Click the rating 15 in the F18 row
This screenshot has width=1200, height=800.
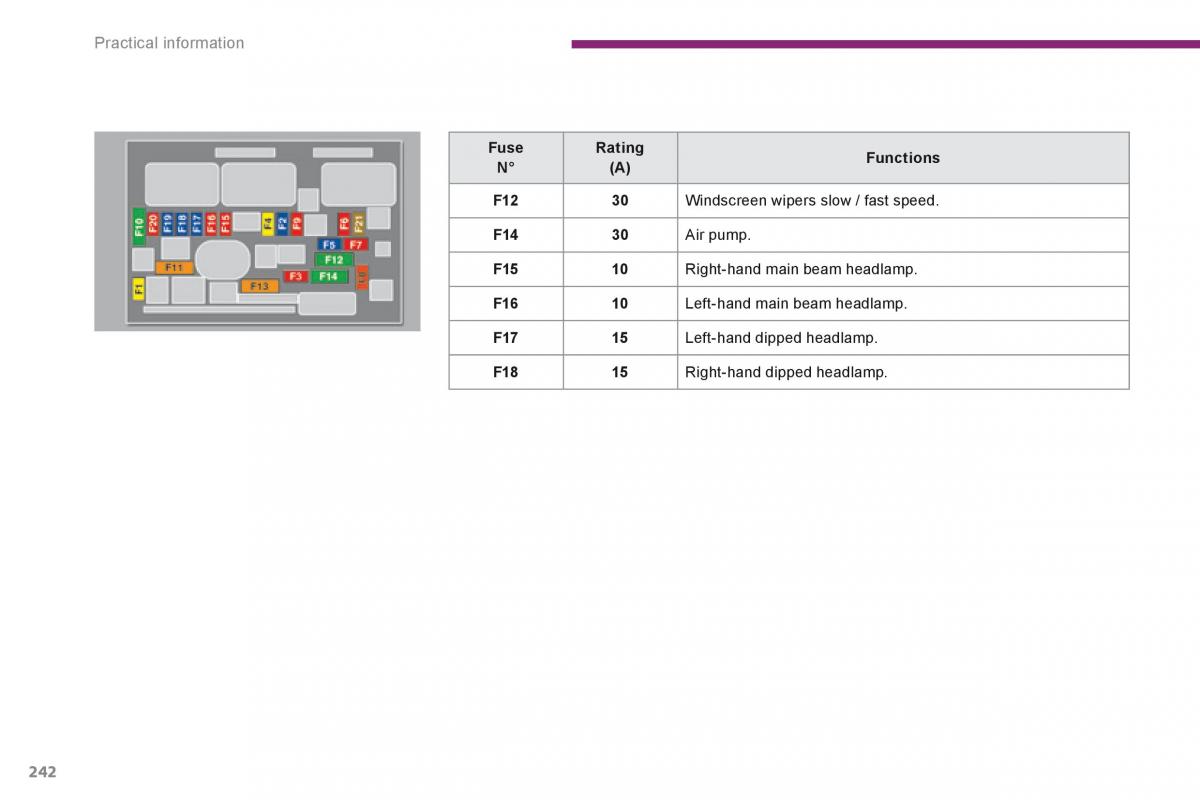(620, 372)
